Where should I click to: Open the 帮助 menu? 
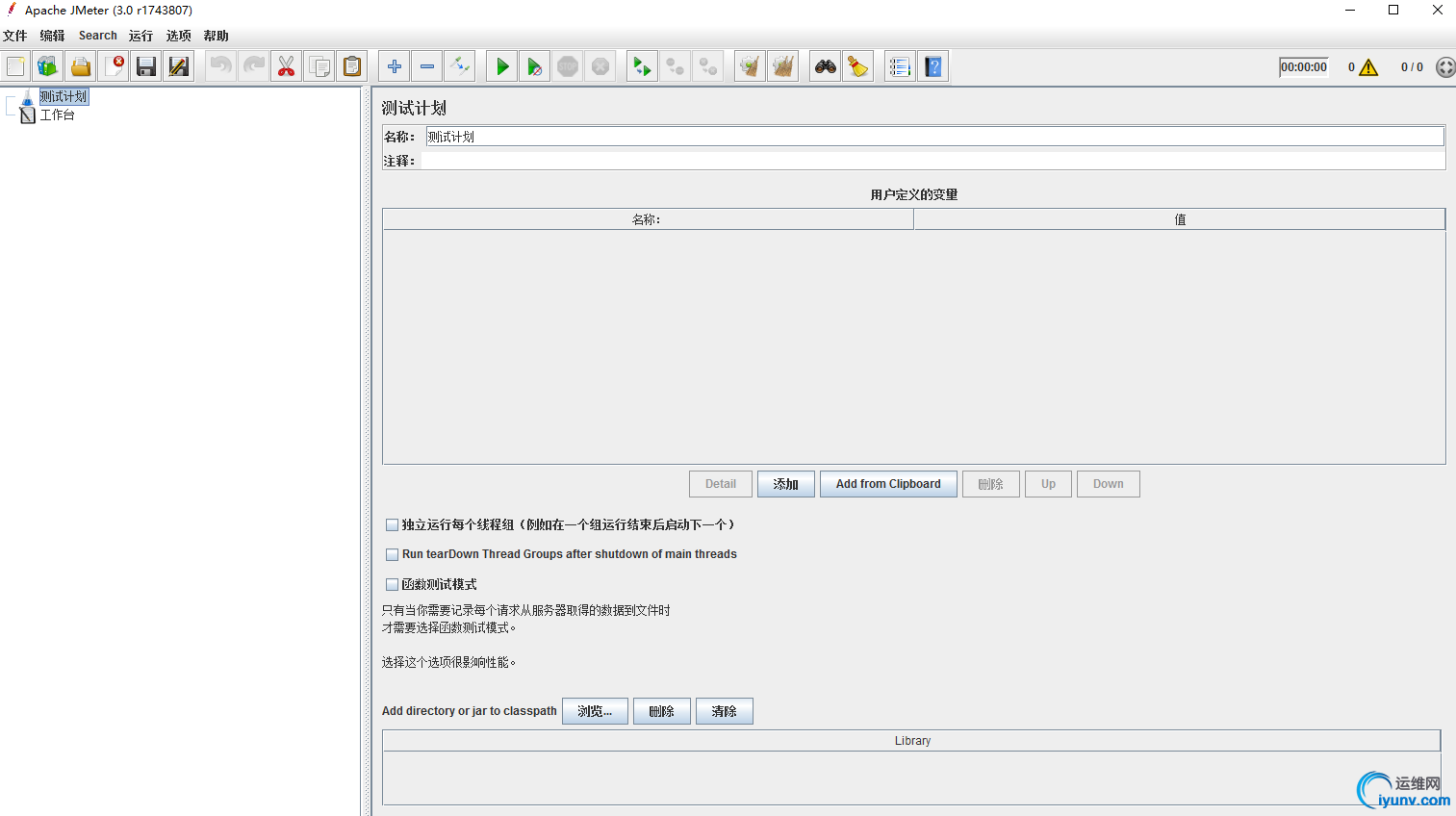[x=217, y=36]
